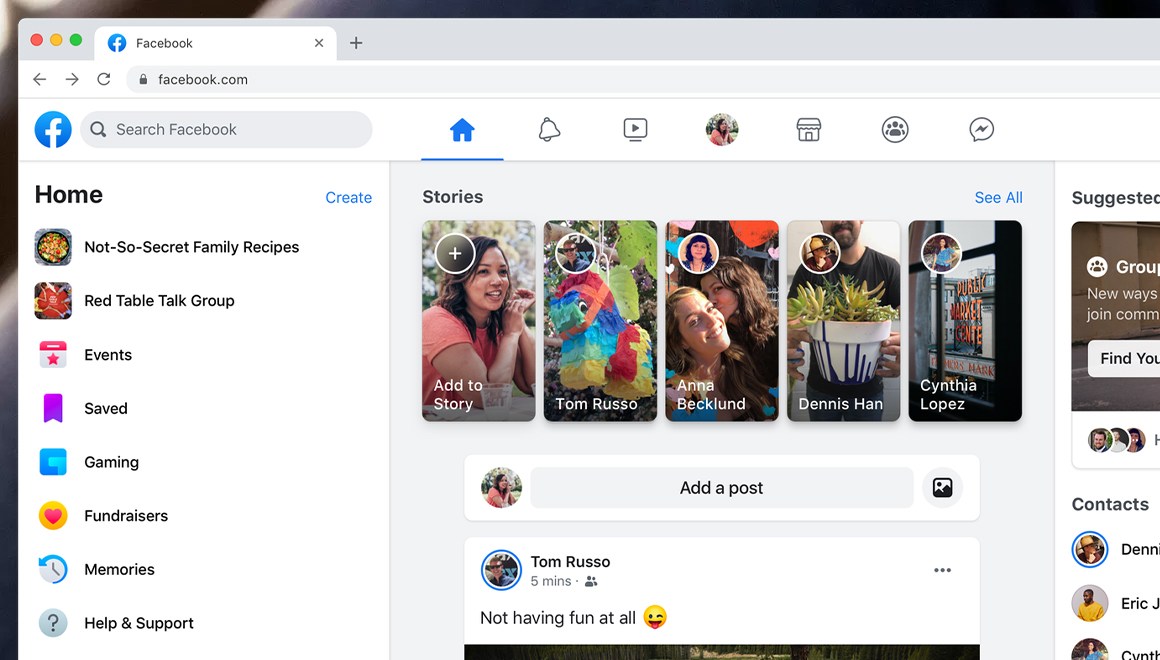Open the Gaming icon in sidebar
This screenshot has height=660, width=1160.
point(53,462)
